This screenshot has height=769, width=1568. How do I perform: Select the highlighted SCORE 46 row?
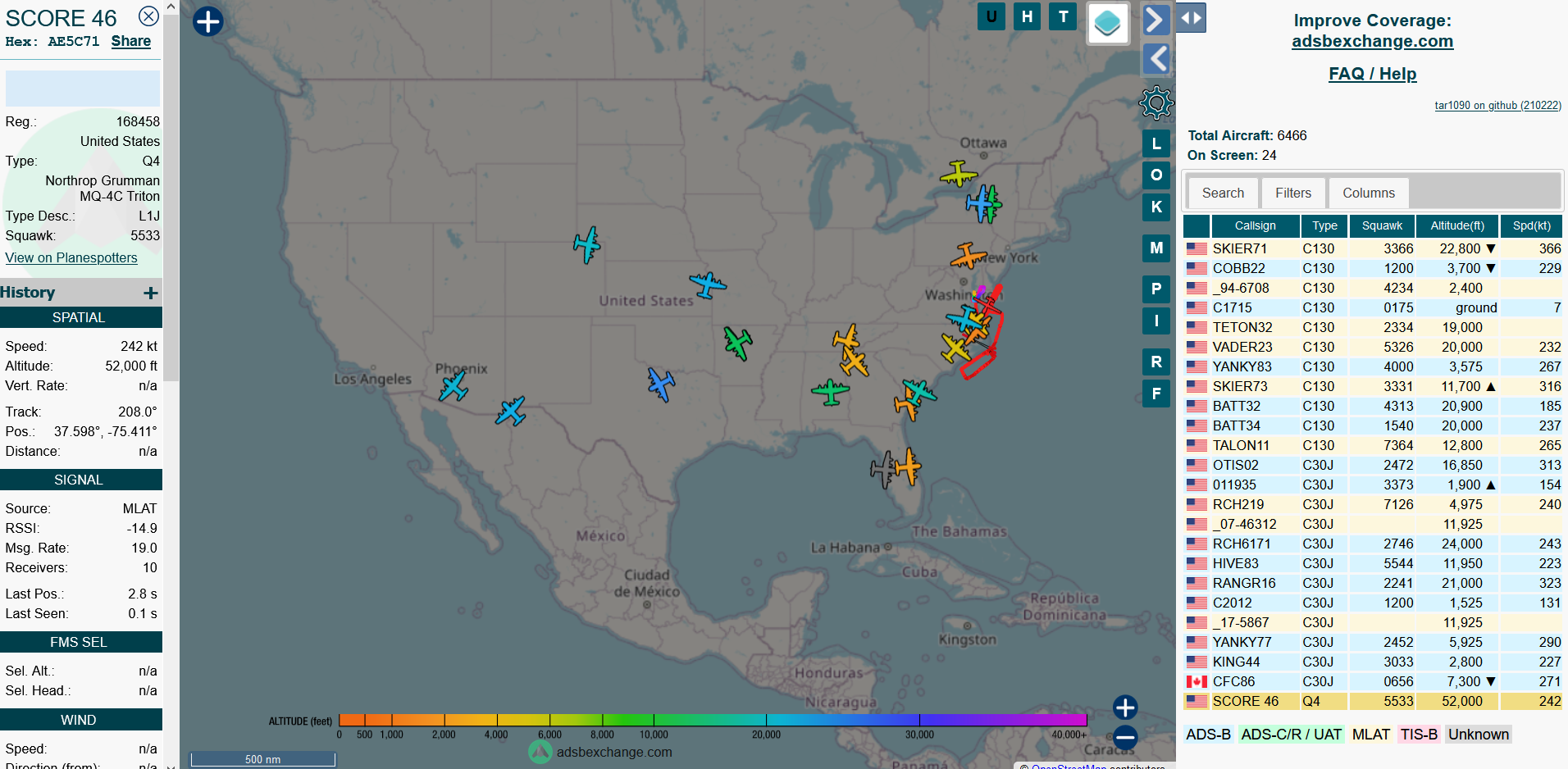[1373, 701]
